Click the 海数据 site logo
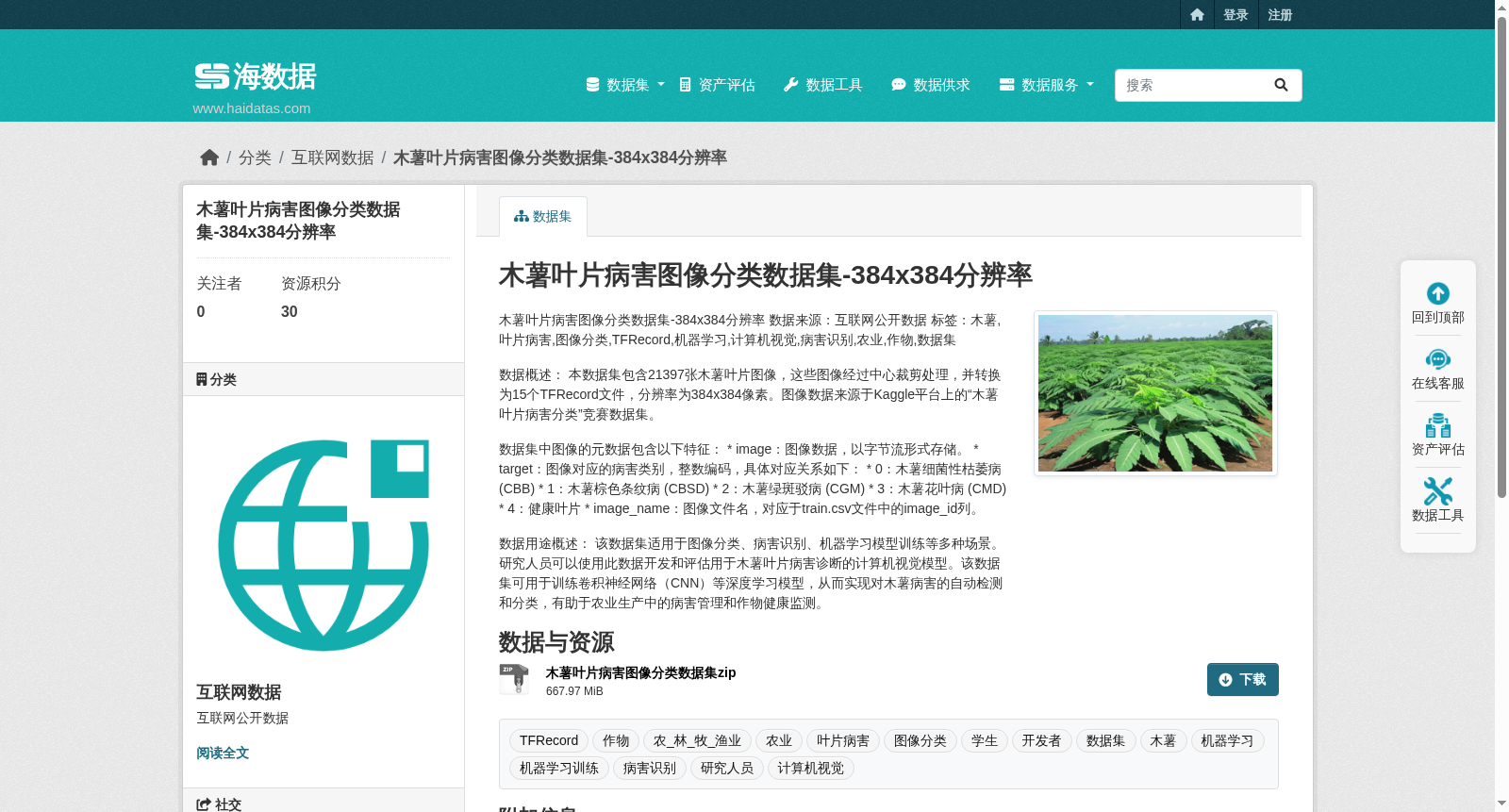Viewport: 1509px width, 812px height. pos(256,76)
